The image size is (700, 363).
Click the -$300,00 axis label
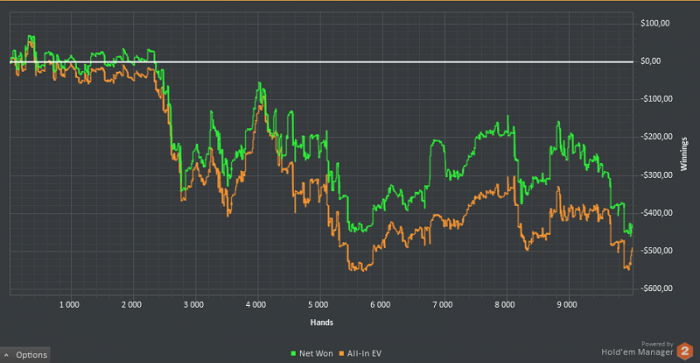(x=656, y=175)
